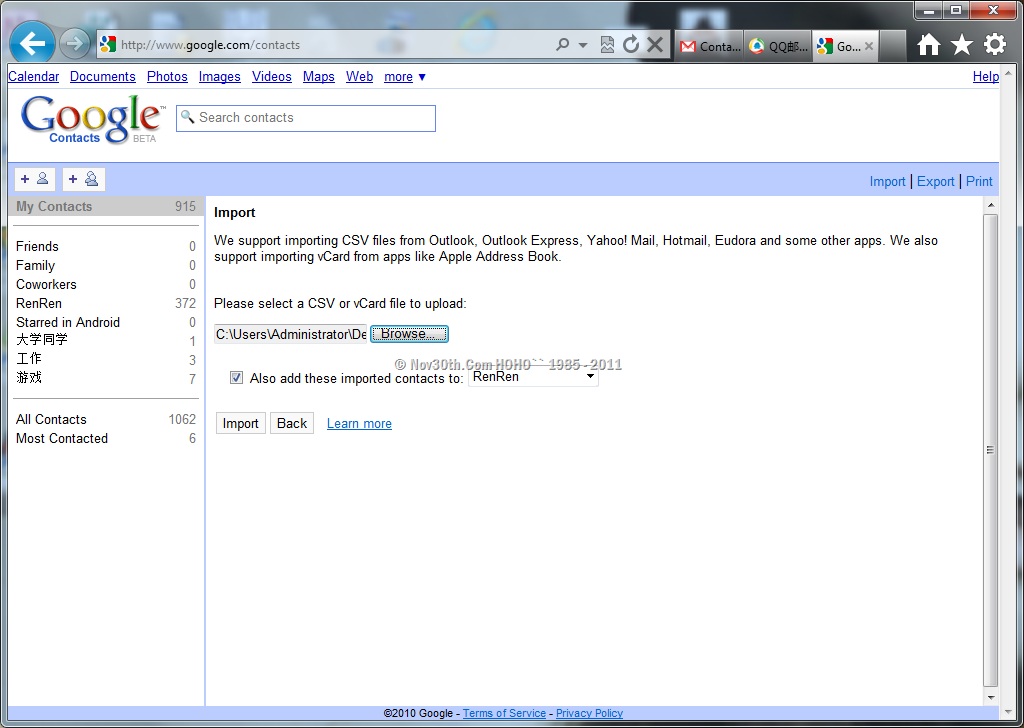Click the add new contact icon
The width and height of the screenshot is (1024, 728).
click(34, 179)
